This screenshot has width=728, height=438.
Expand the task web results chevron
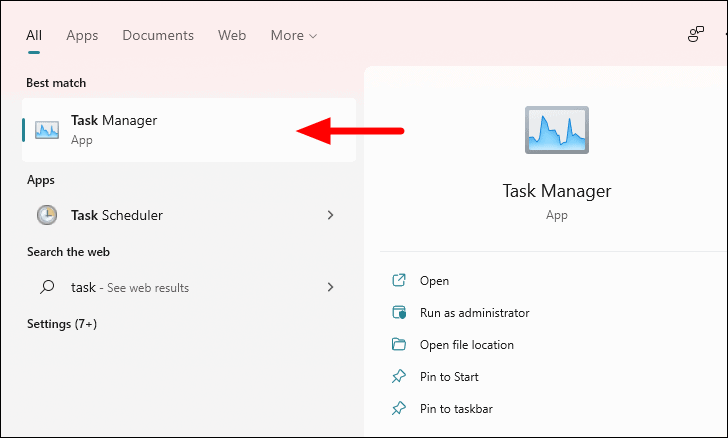tap(330, 287)
